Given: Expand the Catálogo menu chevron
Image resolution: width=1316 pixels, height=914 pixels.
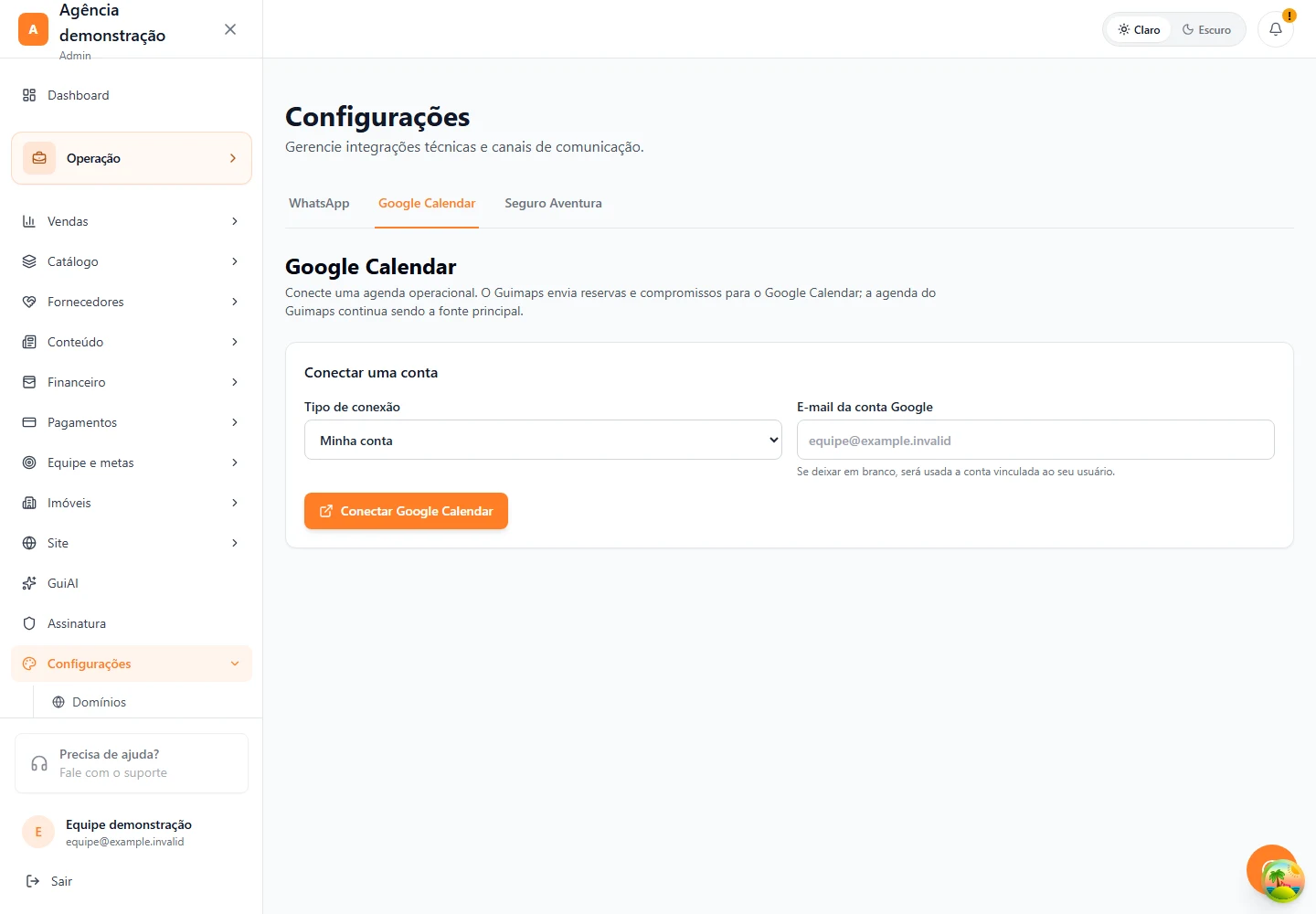Looking at the screenshot, I should click(235, 261).
